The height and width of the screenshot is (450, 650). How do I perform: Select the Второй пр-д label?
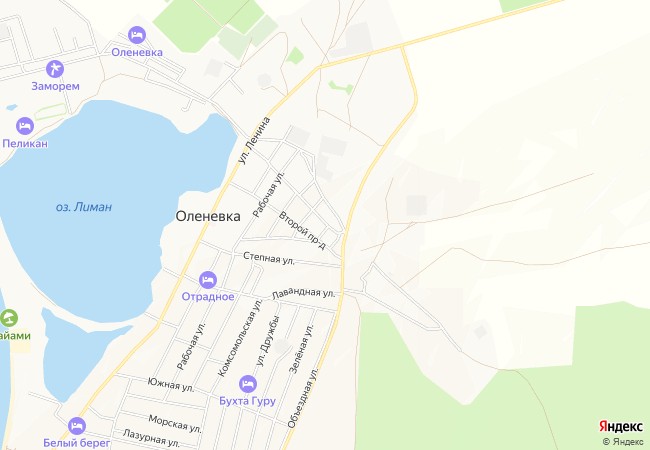coord(302,231)
